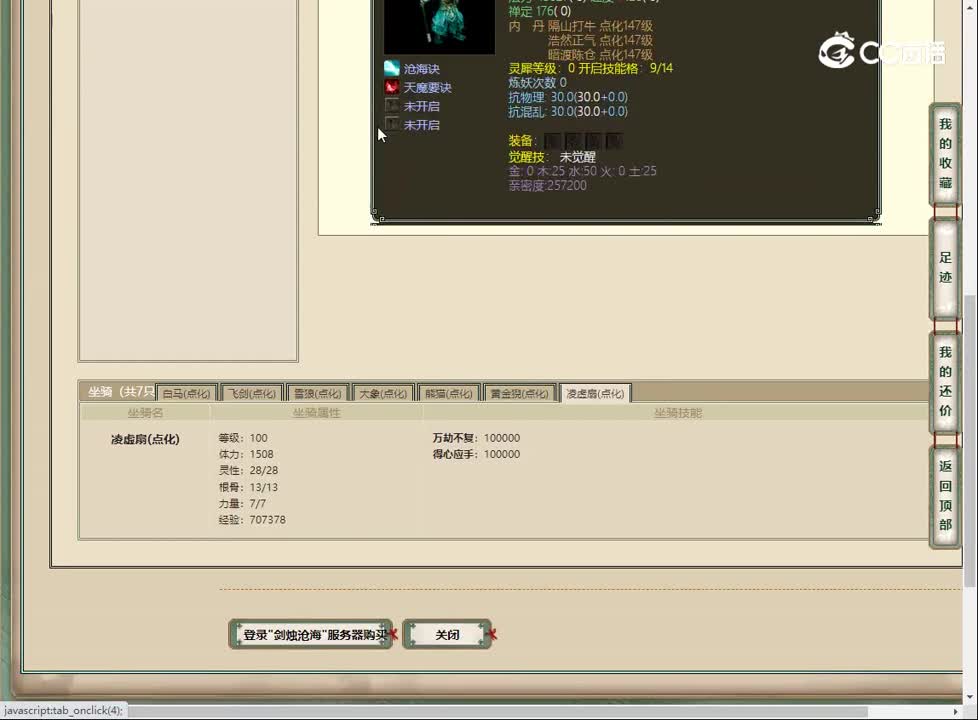This screenshot has width=978, height=720.
Task: Click the 抗混乱: 30.0(30.0+0.0) line
Action: (x=568, y=111)
